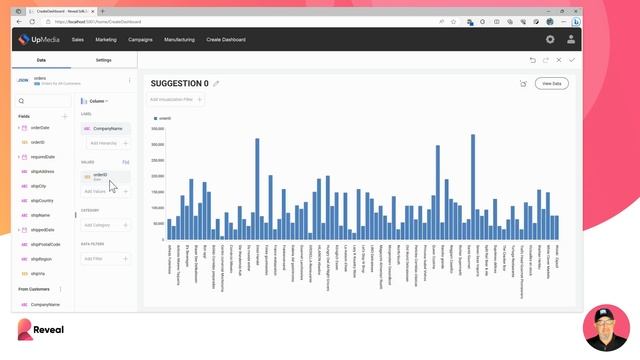Image resolution: width=640 pixels, height=360 pixels.
Task: Click the browser split screen icon
Action: 496,22
